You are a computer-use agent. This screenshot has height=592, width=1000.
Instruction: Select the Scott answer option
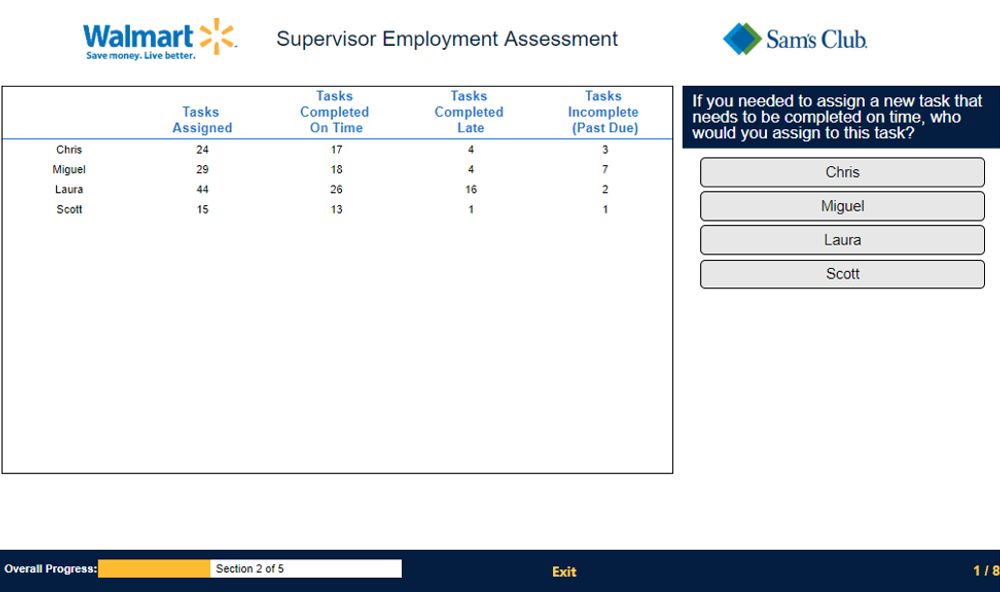pos(842,274)
